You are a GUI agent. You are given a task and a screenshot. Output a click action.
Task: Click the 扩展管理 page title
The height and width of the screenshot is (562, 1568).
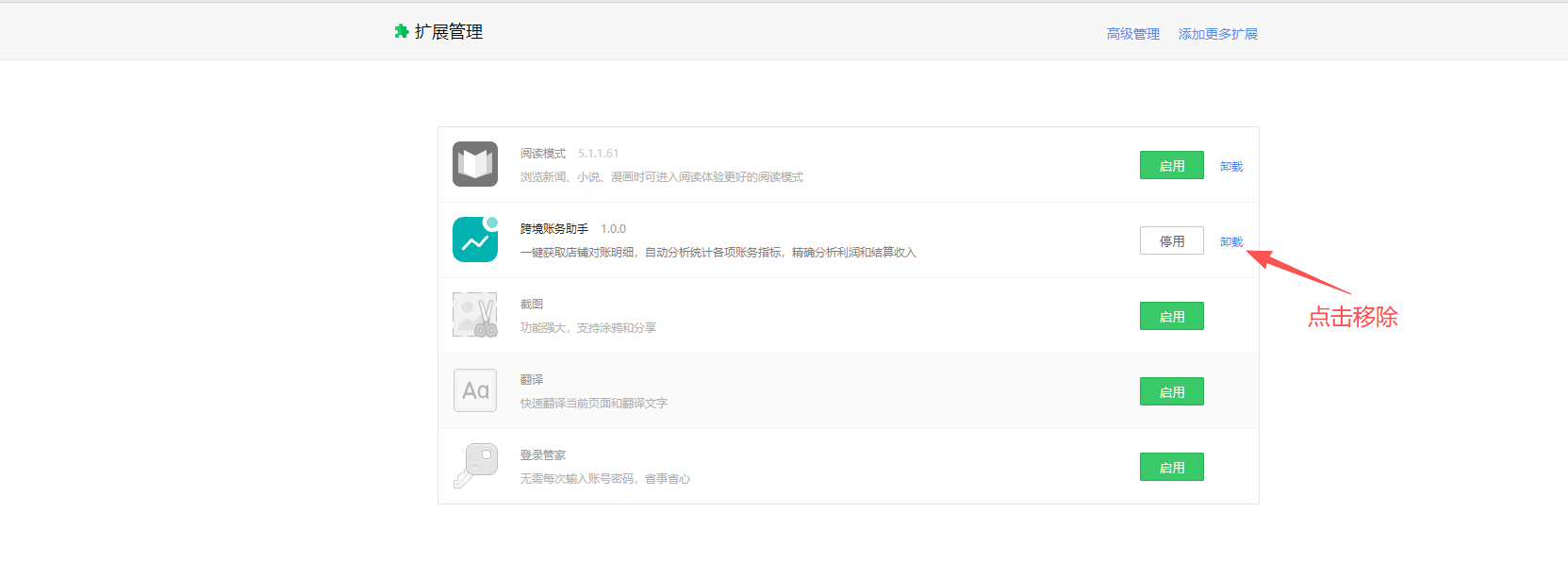(449, 32)
